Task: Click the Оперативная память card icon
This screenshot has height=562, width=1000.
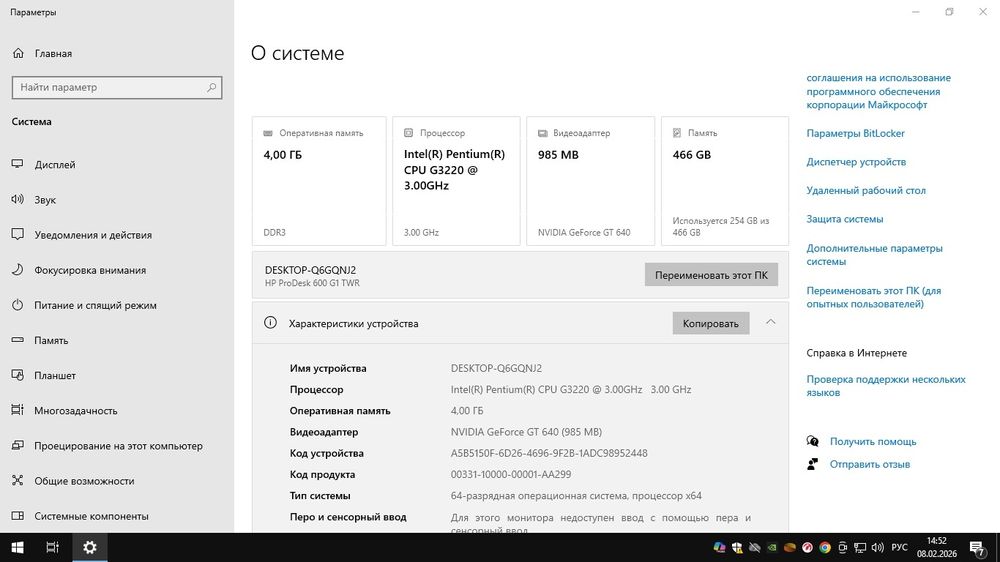Action: click(268, 133)
